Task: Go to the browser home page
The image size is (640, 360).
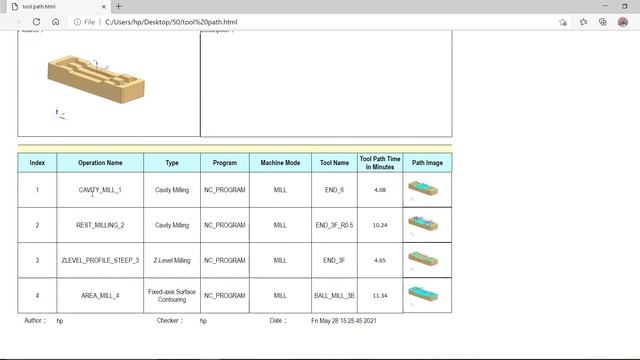Action: 56,22
